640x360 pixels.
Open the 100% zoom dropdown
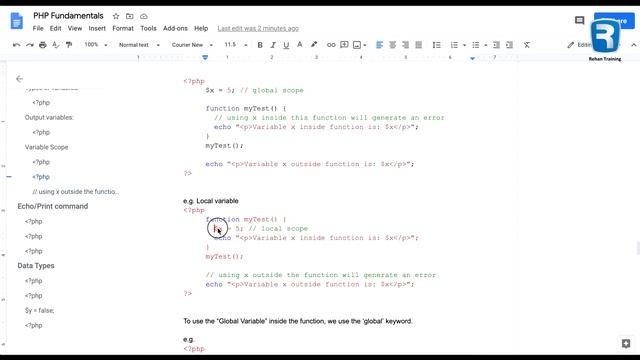[x=96, y=44]
